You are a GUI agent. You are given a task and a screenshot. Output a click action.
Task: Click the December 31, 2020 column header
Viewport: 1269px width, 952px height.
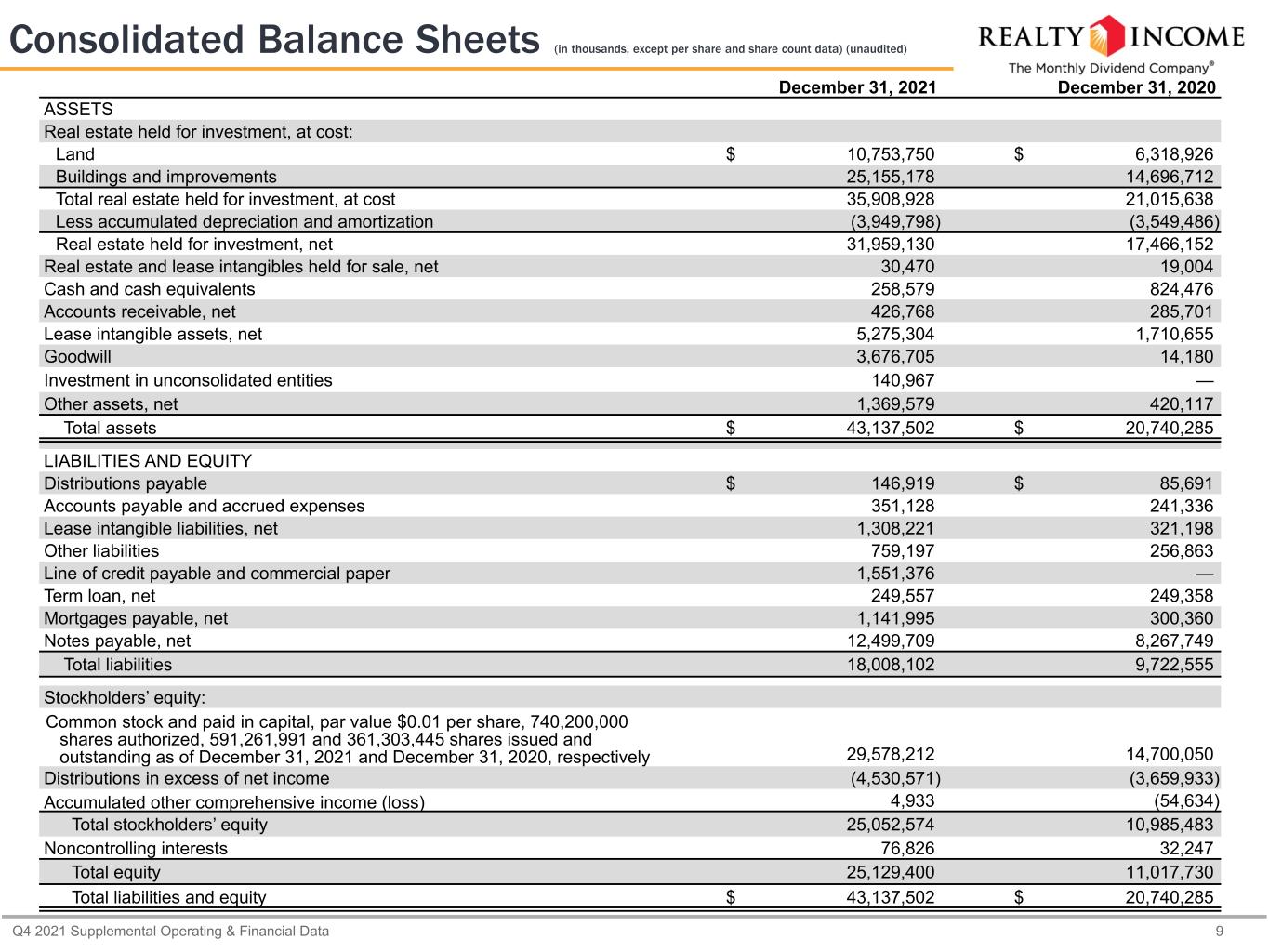1137,87
